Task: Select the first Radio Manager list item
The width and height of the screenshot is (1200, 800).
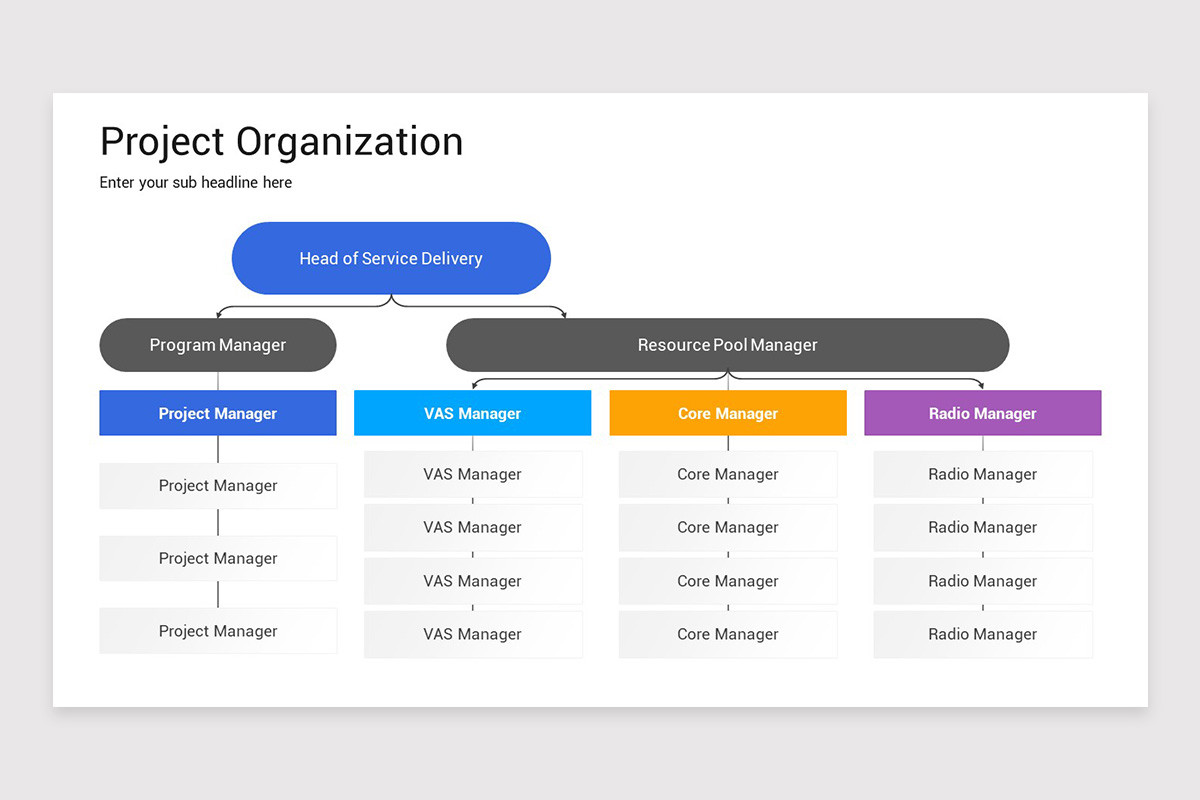Action: point(982,474)
